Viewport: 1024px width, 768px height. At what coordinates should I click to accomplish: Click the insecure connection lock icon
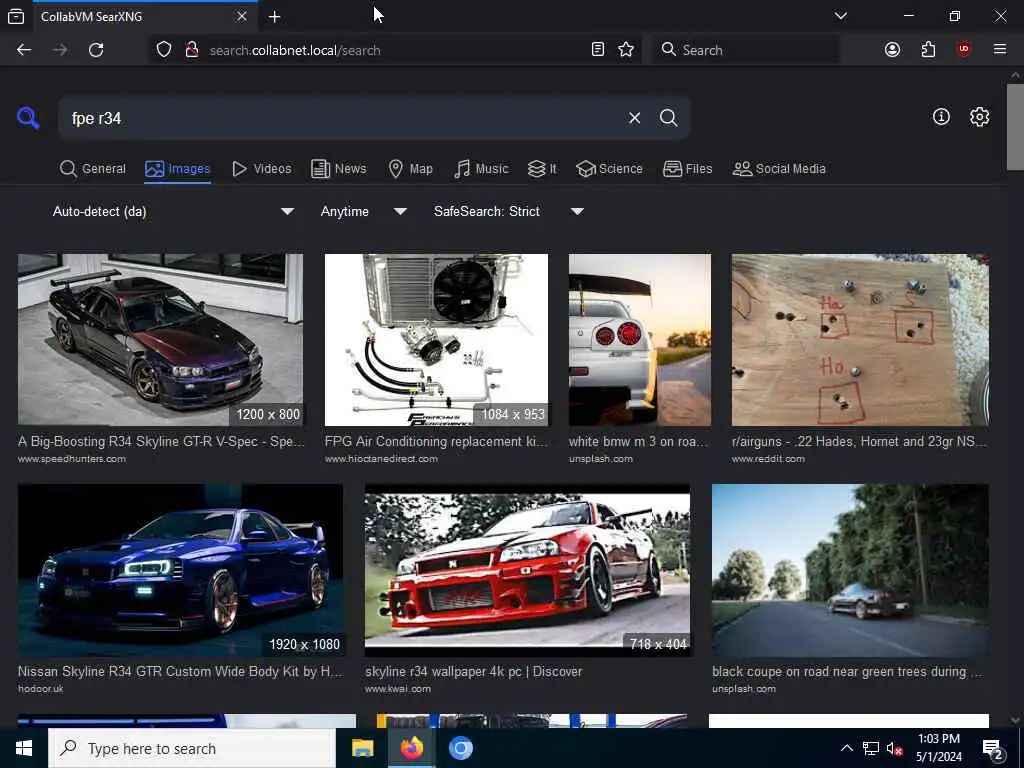pyautogui.click(x=191, y=50)
